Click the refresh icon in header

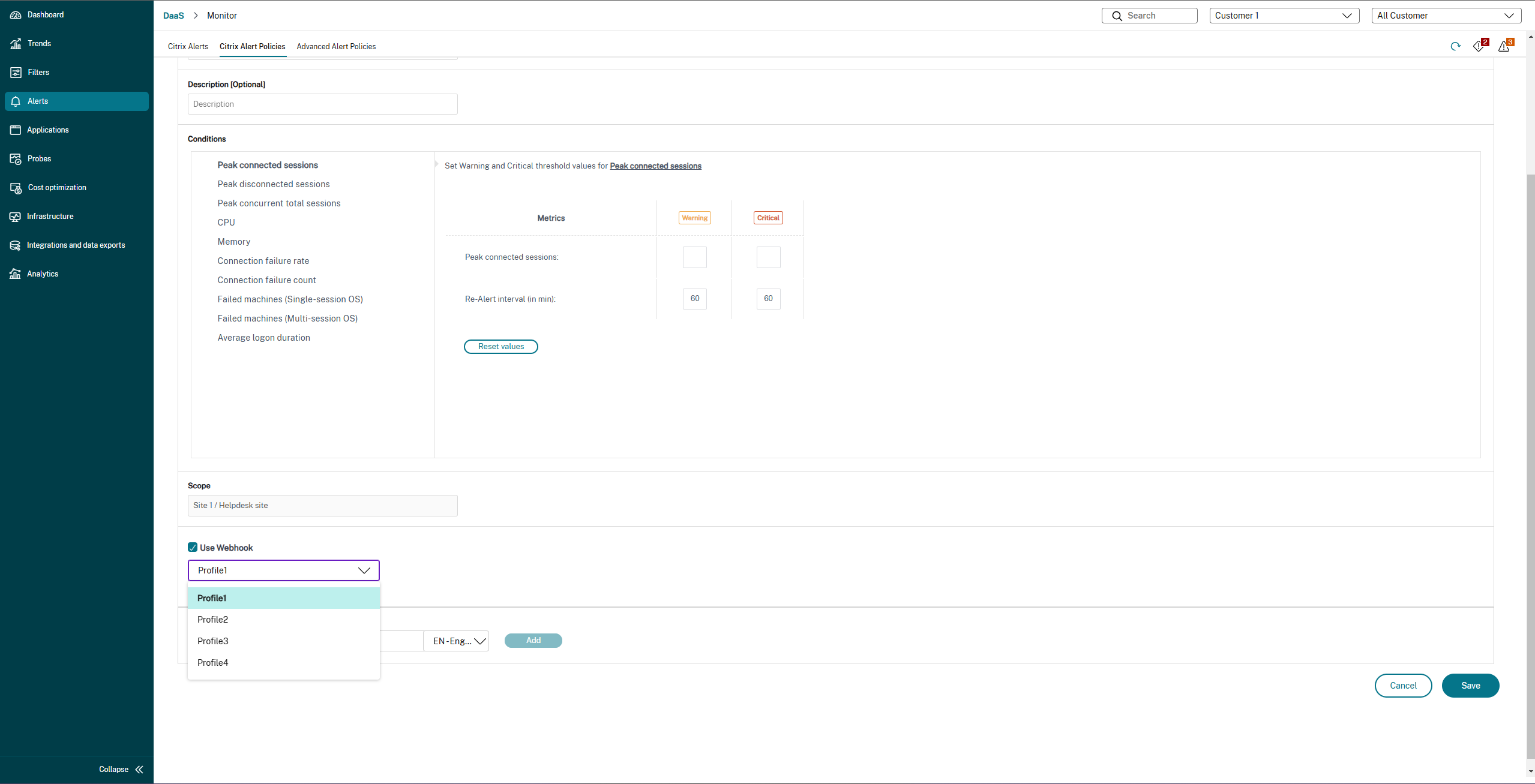tap(1455, 46)
